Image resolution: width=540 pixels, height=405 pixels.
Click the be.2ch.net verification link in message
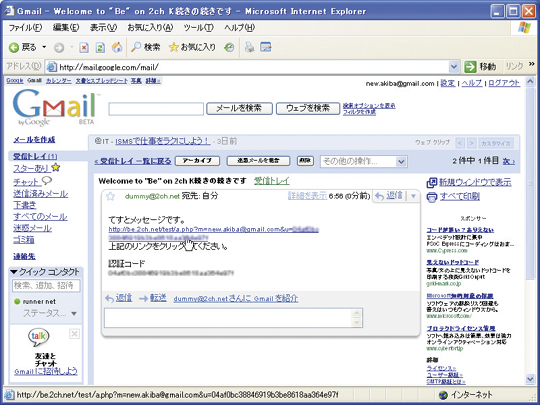(214, 229)
